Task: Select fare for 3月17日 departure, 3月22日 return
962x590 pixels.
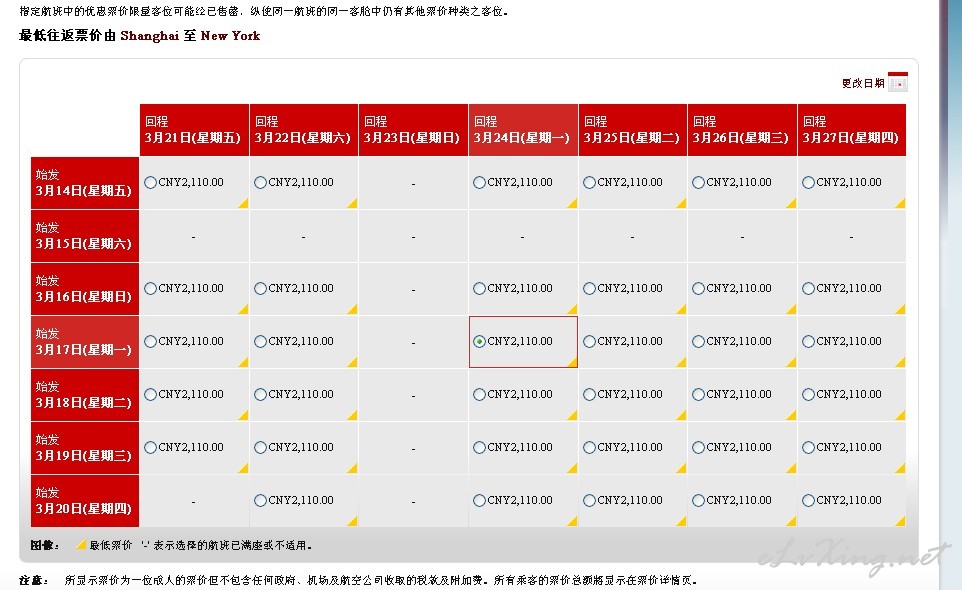Action: [260, 342]
